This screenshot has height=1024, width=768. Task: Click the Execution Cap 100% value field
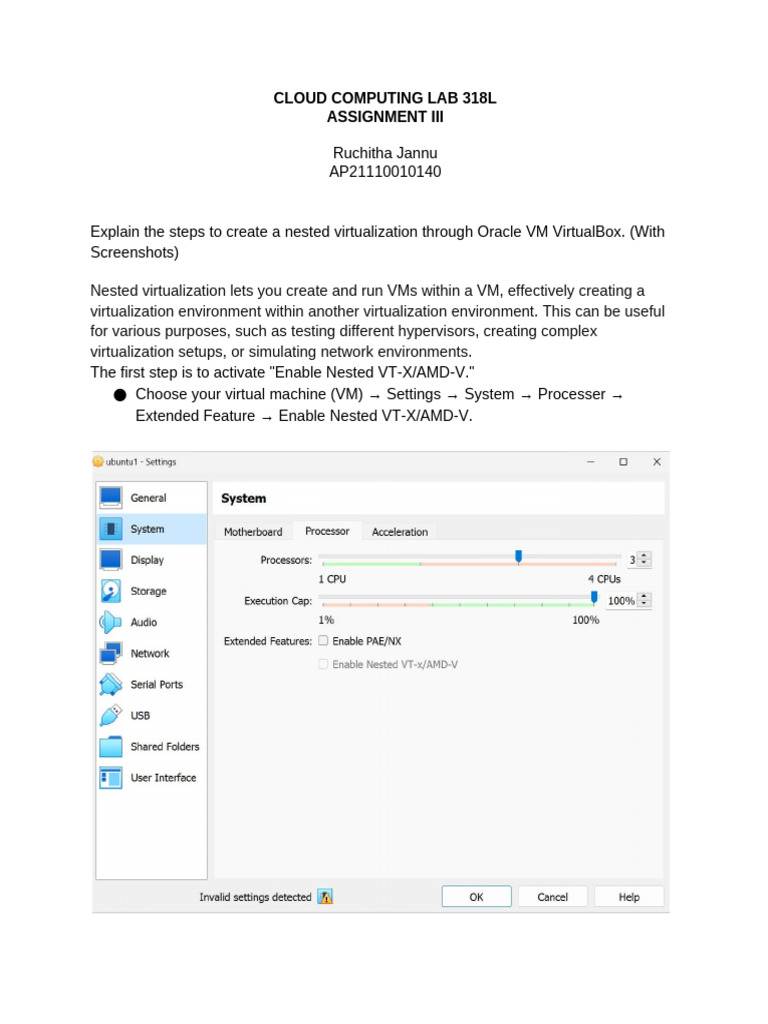(x=621, y=600)
